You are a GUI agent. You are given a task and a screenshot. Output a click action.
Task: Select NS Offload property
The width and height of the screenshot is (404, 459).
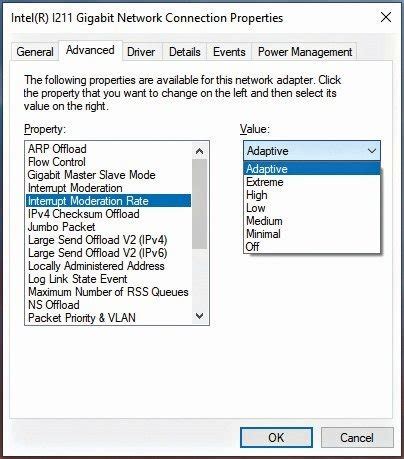tap(108, 305)
